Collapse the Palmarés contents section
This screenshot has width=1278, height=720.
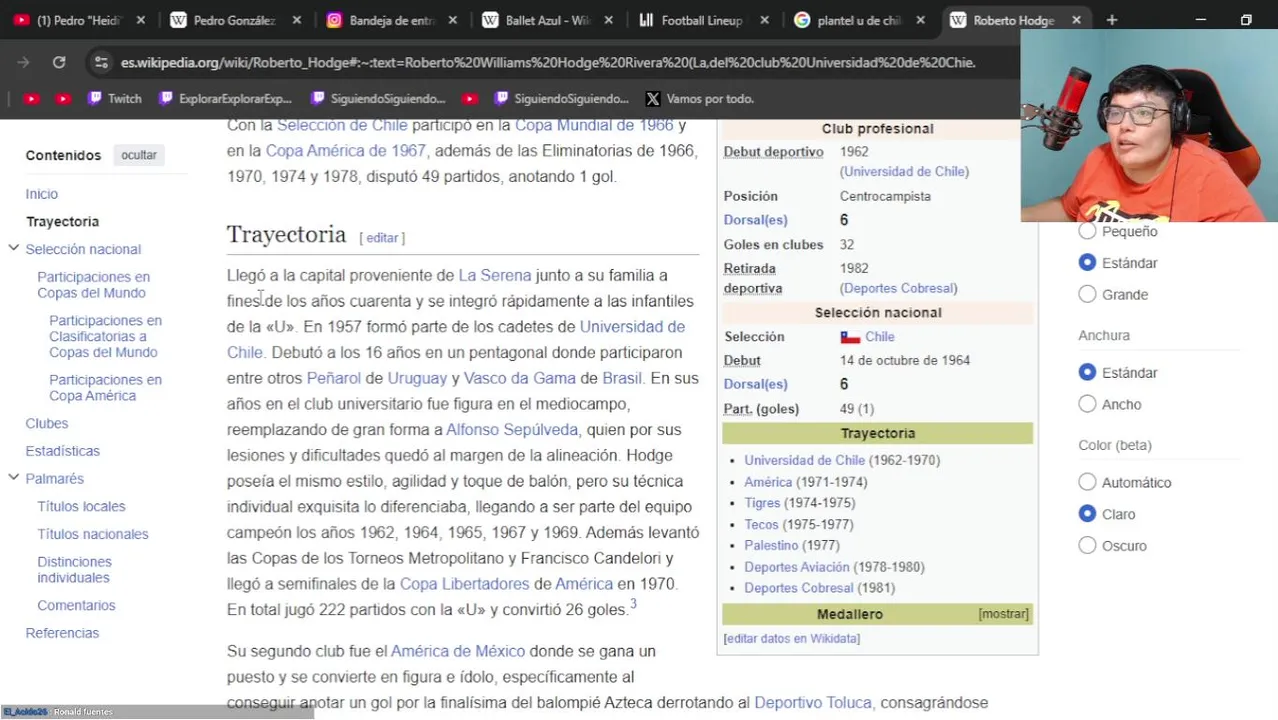14,478
